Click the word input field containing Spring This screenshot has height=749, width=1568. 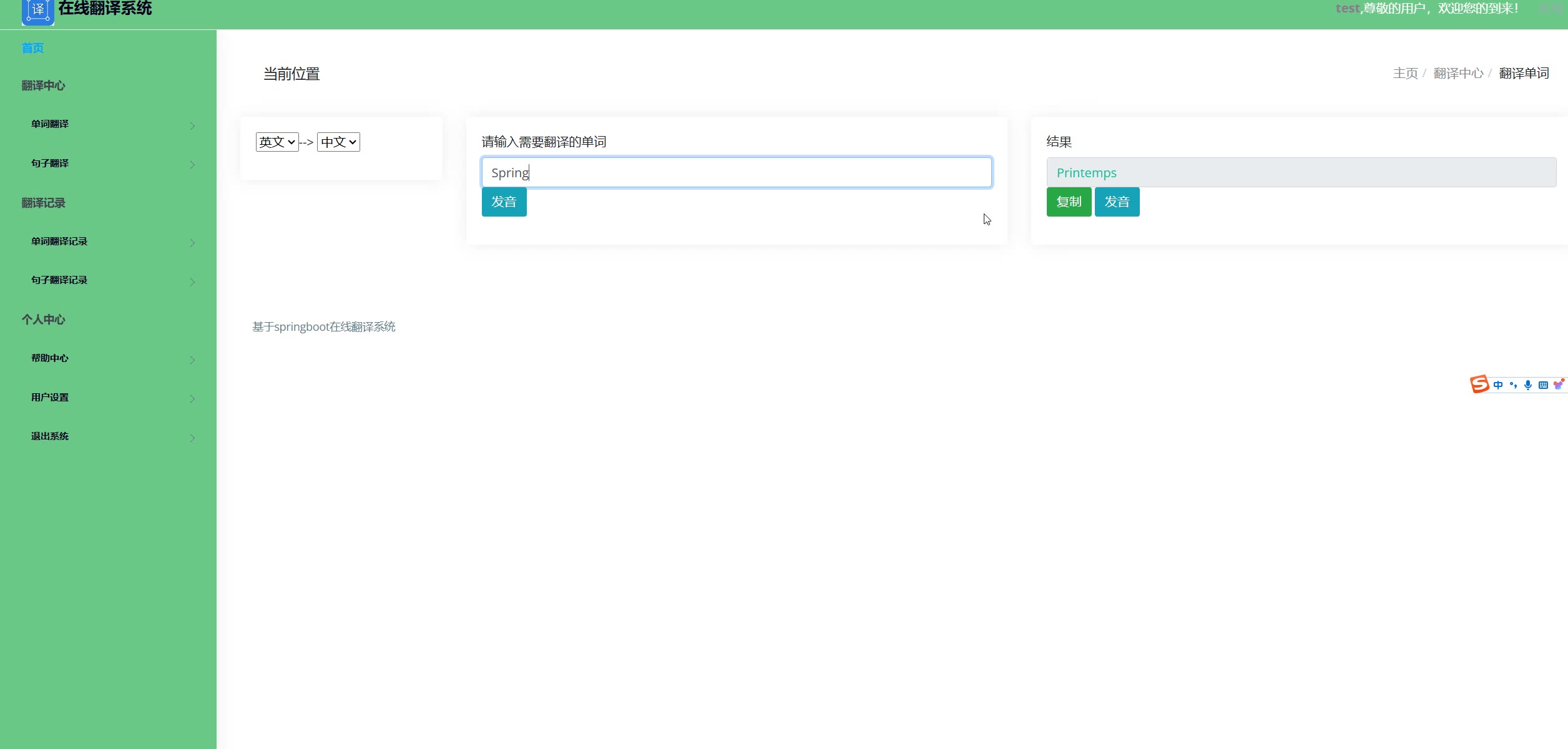737,172
